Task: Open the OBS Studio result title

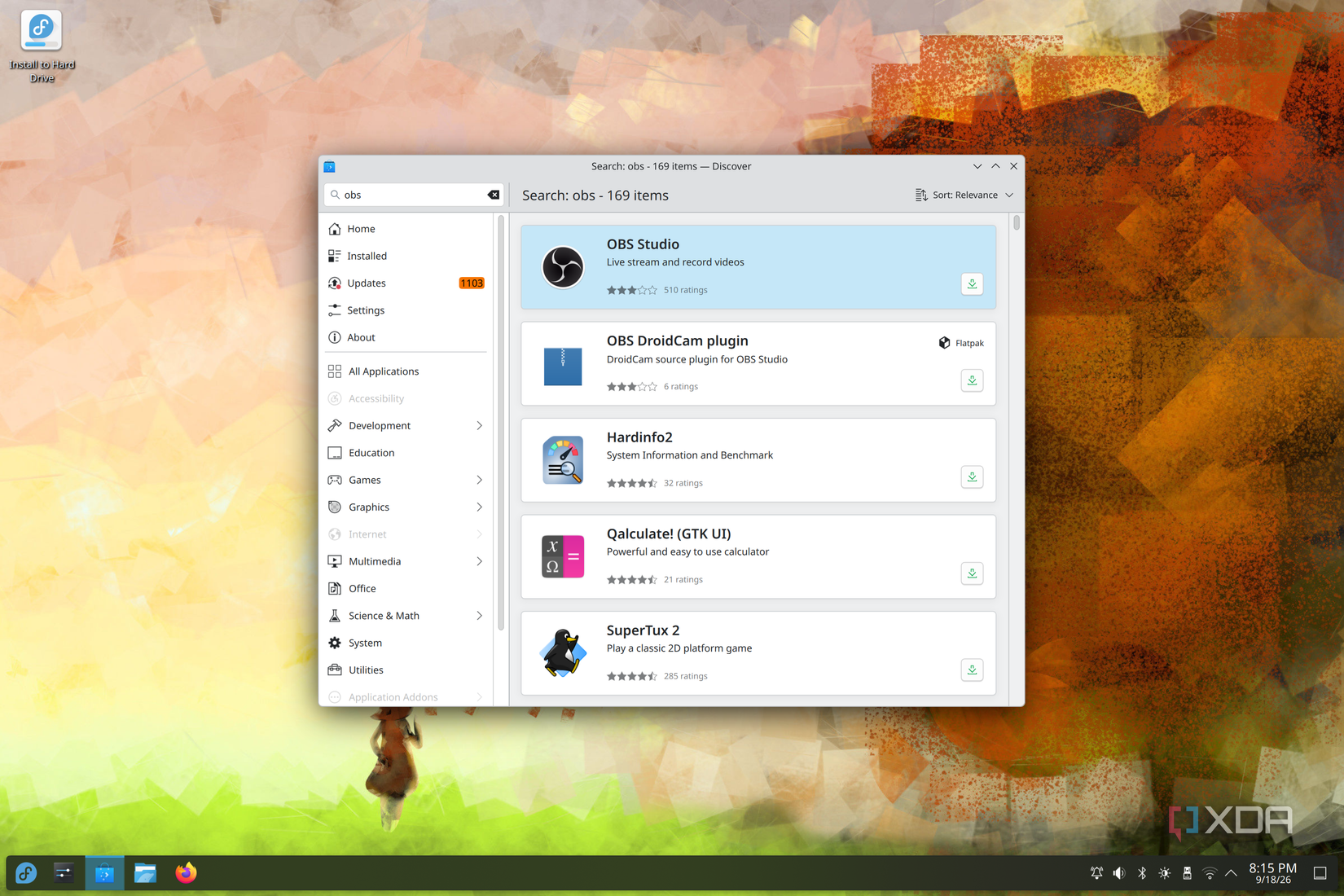Action: pos(643,244)
